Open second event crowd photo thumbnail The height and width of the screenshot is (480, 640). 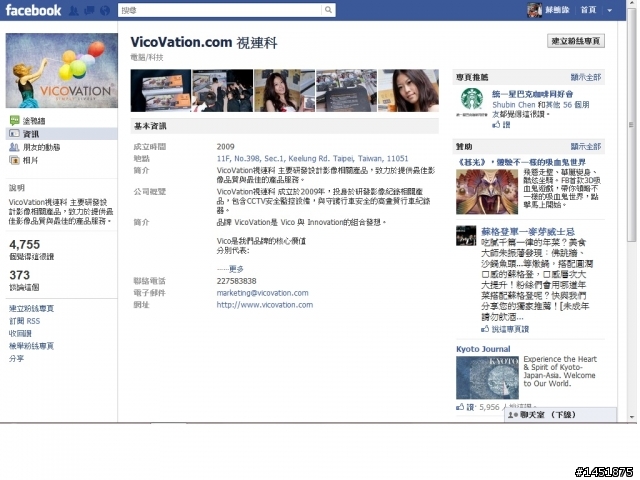(222, 91)
